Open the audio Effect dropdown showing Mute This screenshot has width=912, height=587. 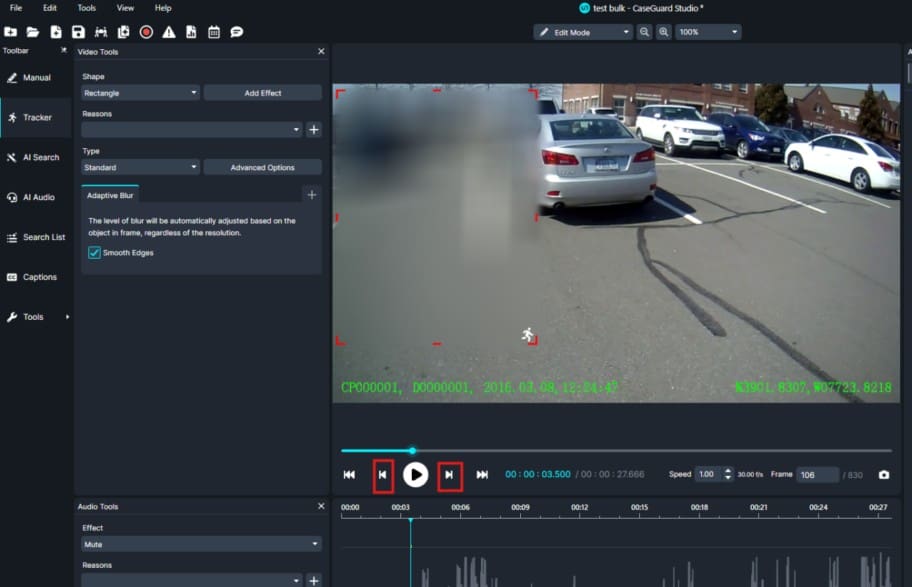pyautogui.click(x=201, y=545)
